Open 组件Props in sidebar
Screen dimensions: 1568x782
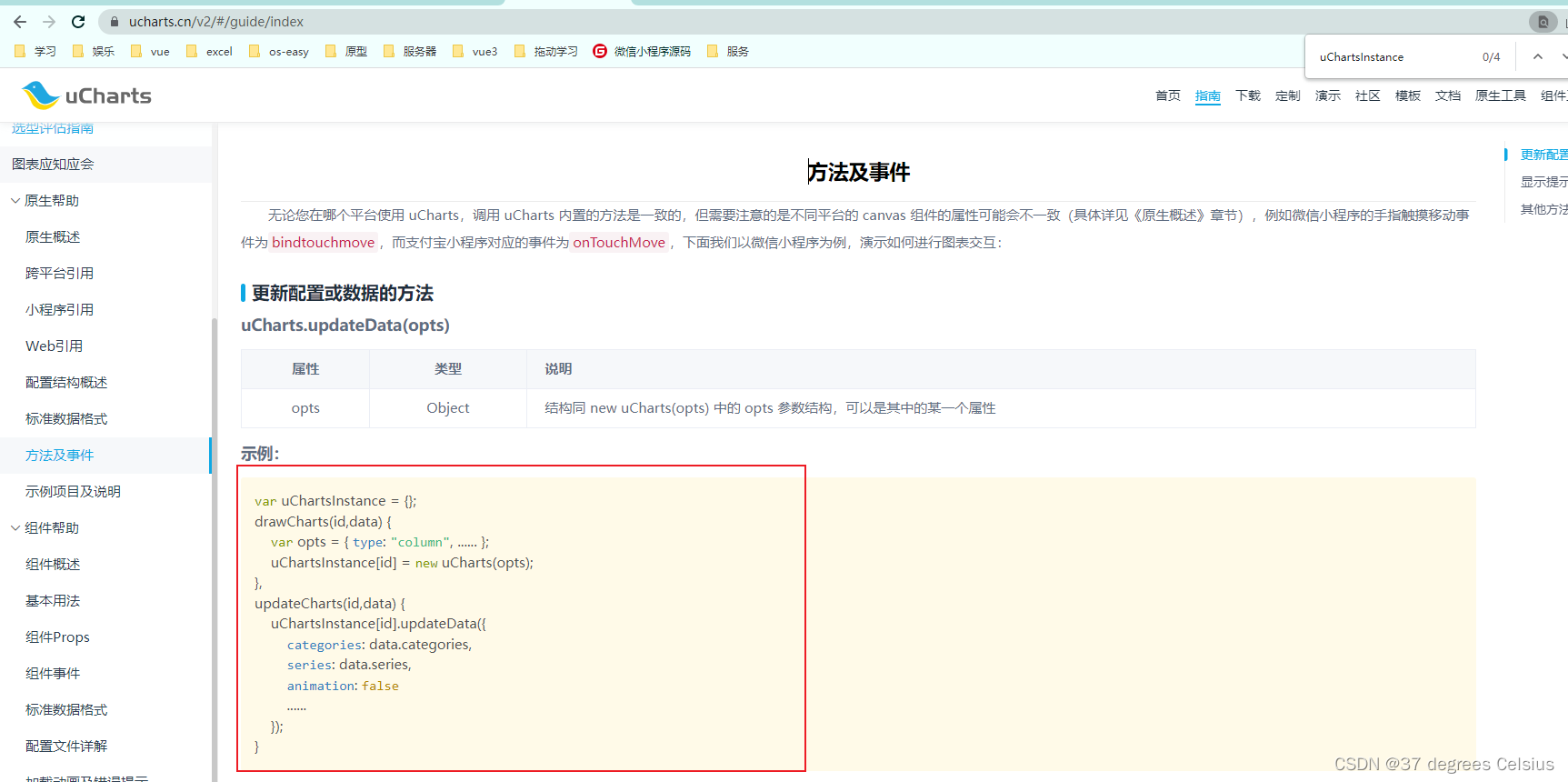click(x=57, y=637)
